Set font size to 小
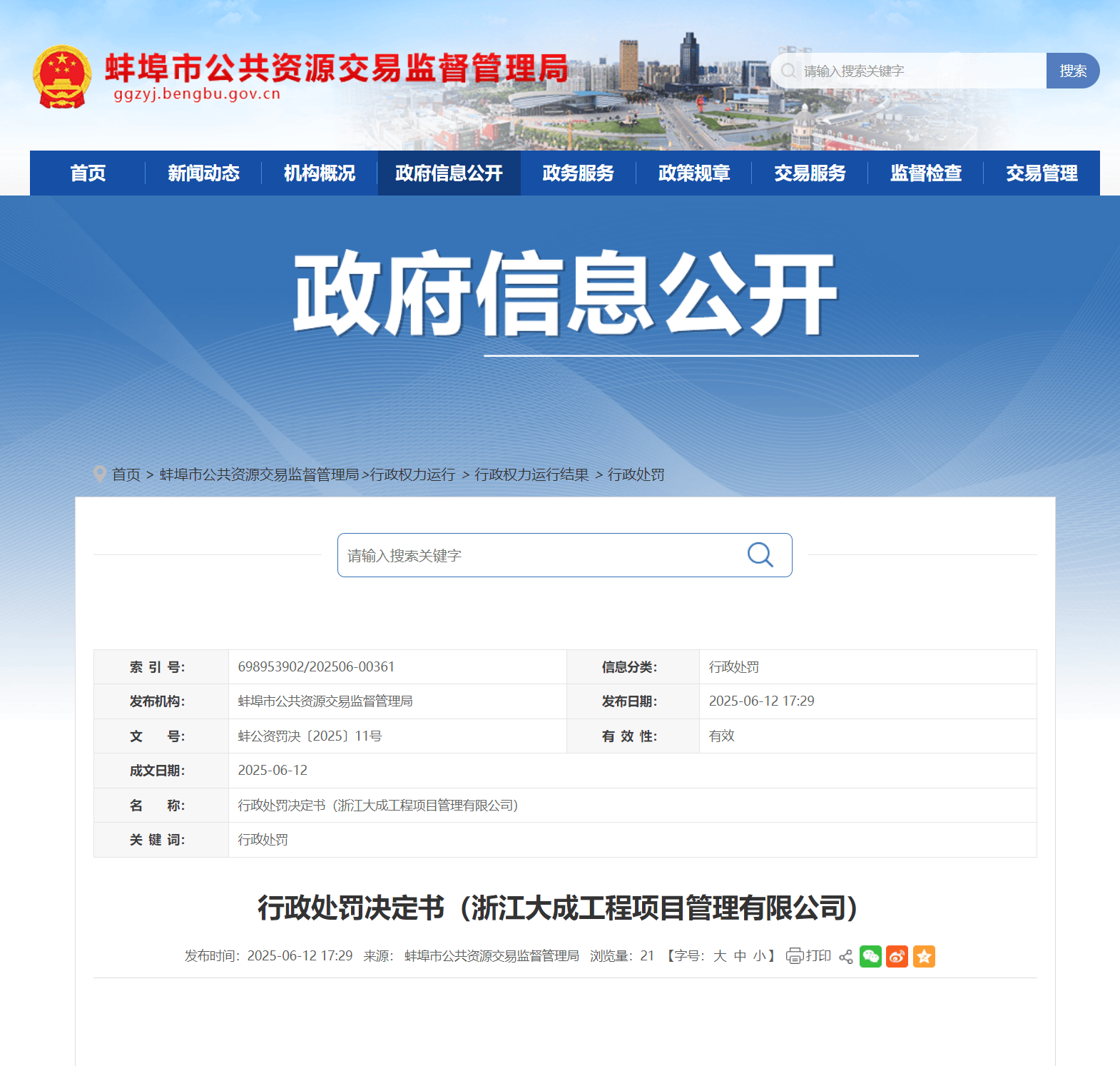 760,956
